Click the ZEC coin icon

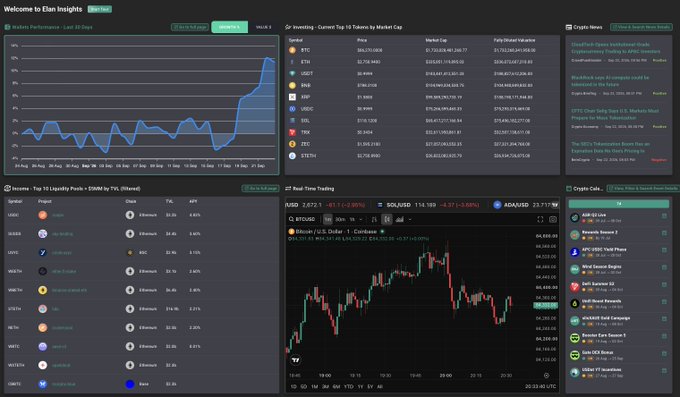click(292, 144)
